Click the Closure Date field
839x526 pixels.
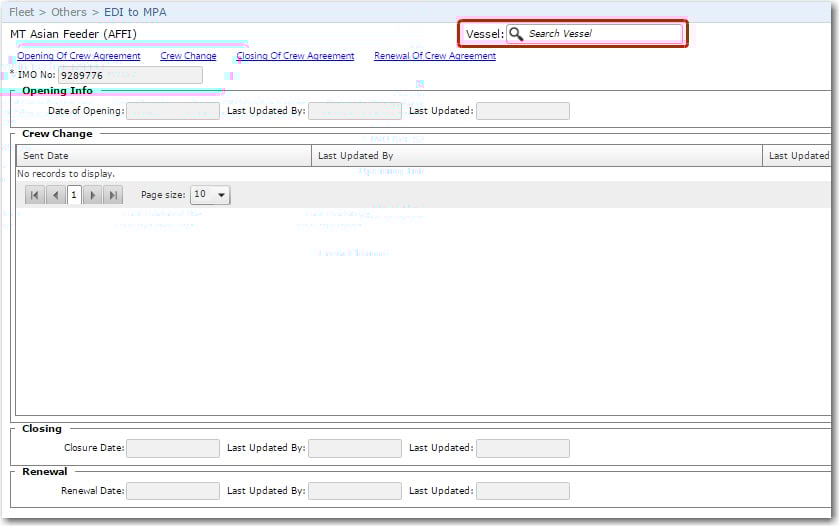172,448
